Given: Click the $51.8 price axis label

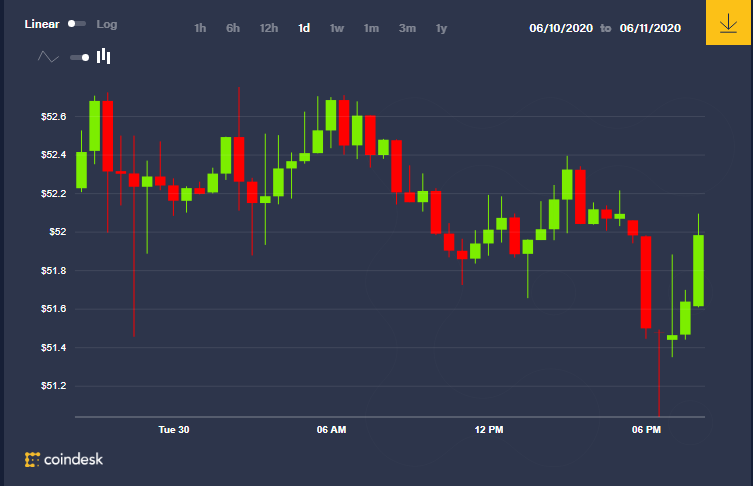Looking at the screenshot, I should (53, 271).
